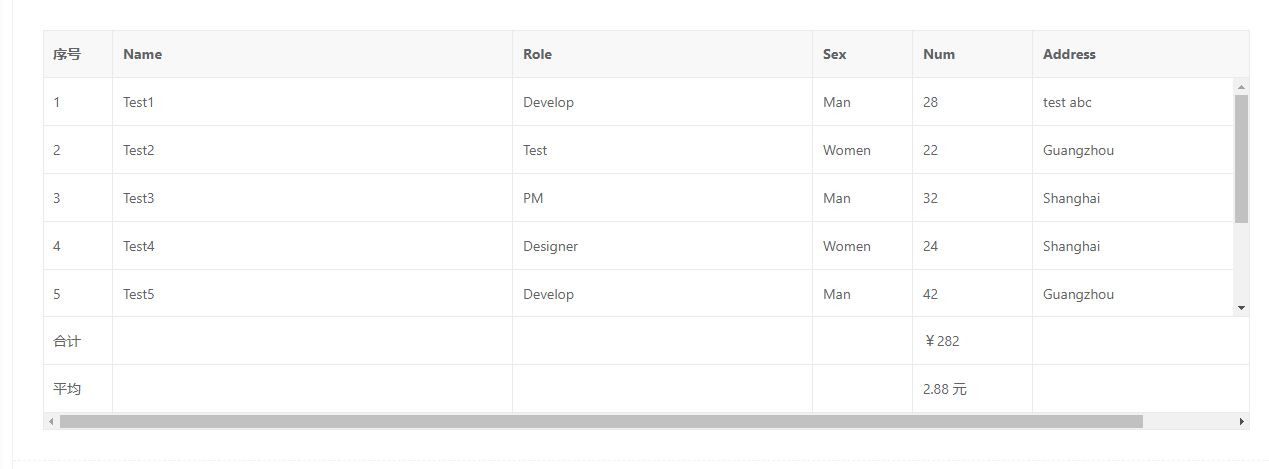This screenshot has height=469, width=1269.
Task: Click the horizontal scrollbar thumb
Action: coord(600,422)
